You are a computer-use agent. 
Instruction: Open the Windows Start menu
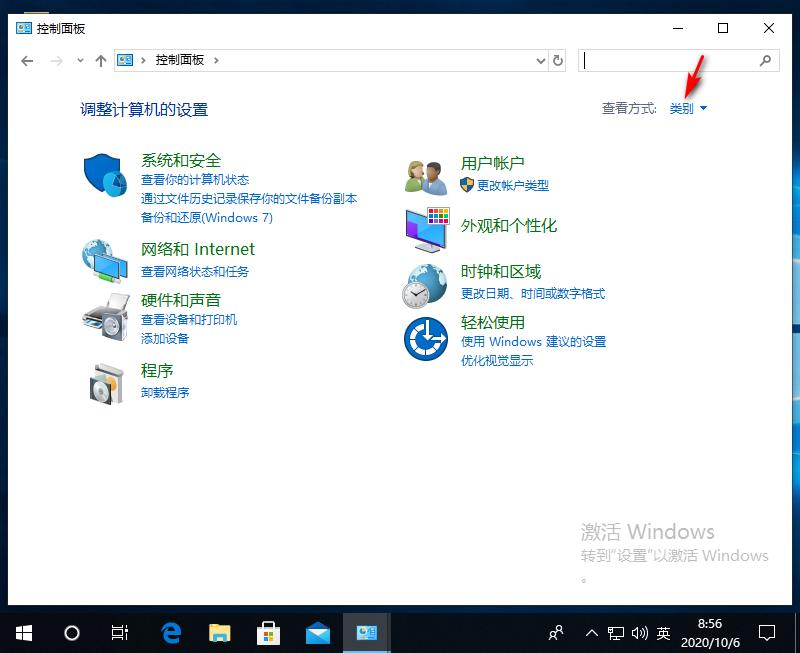tap(24, 633)
